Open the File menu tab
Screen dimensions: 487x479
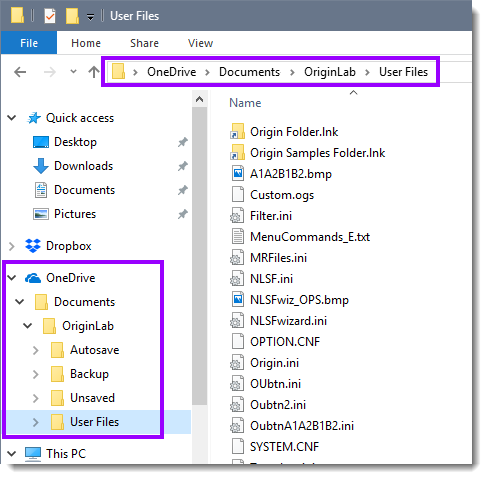pyautogui.click(x=29, y=43)
